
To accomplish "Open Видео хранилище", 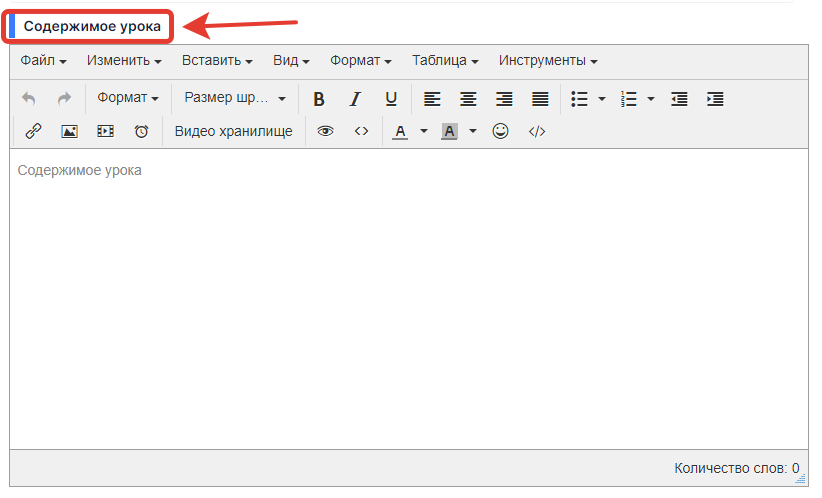I will (233, 131).
